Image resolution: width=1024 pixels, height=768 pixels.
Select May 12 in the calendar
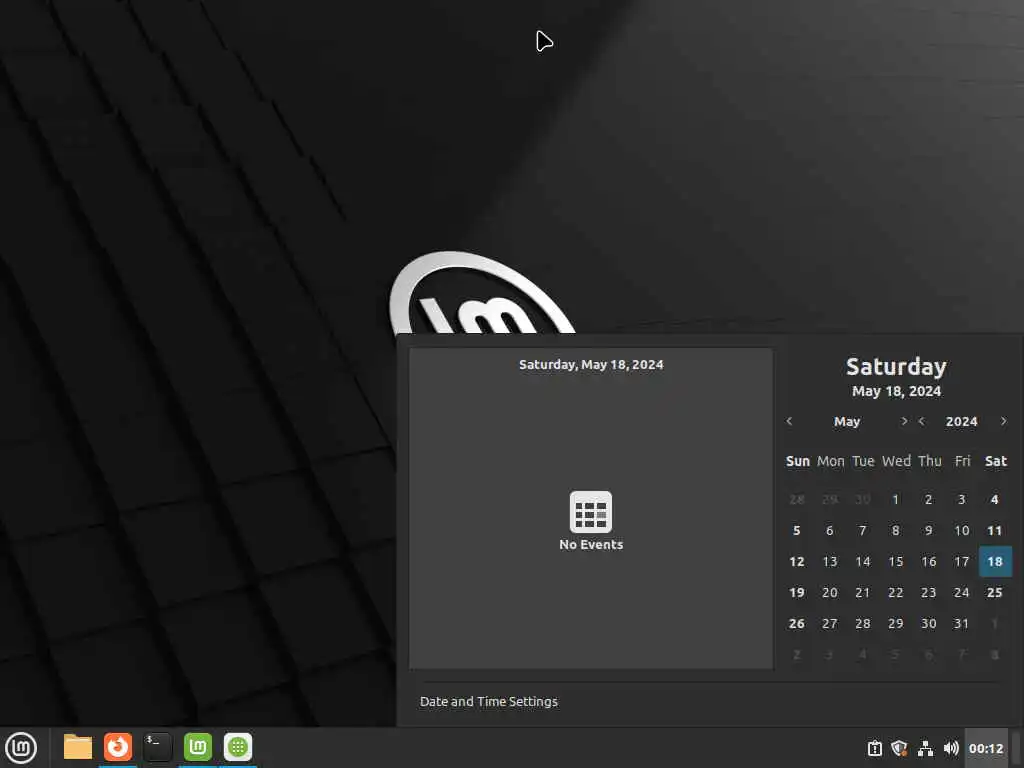(797, 562)
